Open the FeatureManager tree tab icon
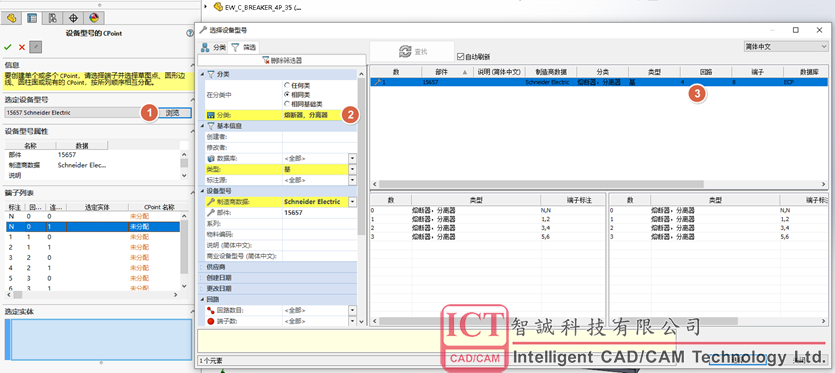The image size is (835, 373). pyautogui.click(x=11, y=18)
